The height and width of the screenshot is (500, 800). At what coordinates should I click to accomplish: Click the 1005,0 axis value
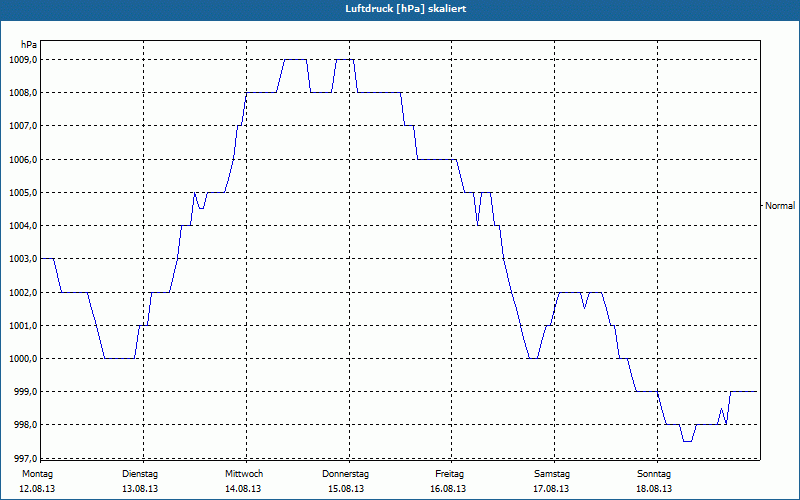pyautogui.click(x=23, y=193)
